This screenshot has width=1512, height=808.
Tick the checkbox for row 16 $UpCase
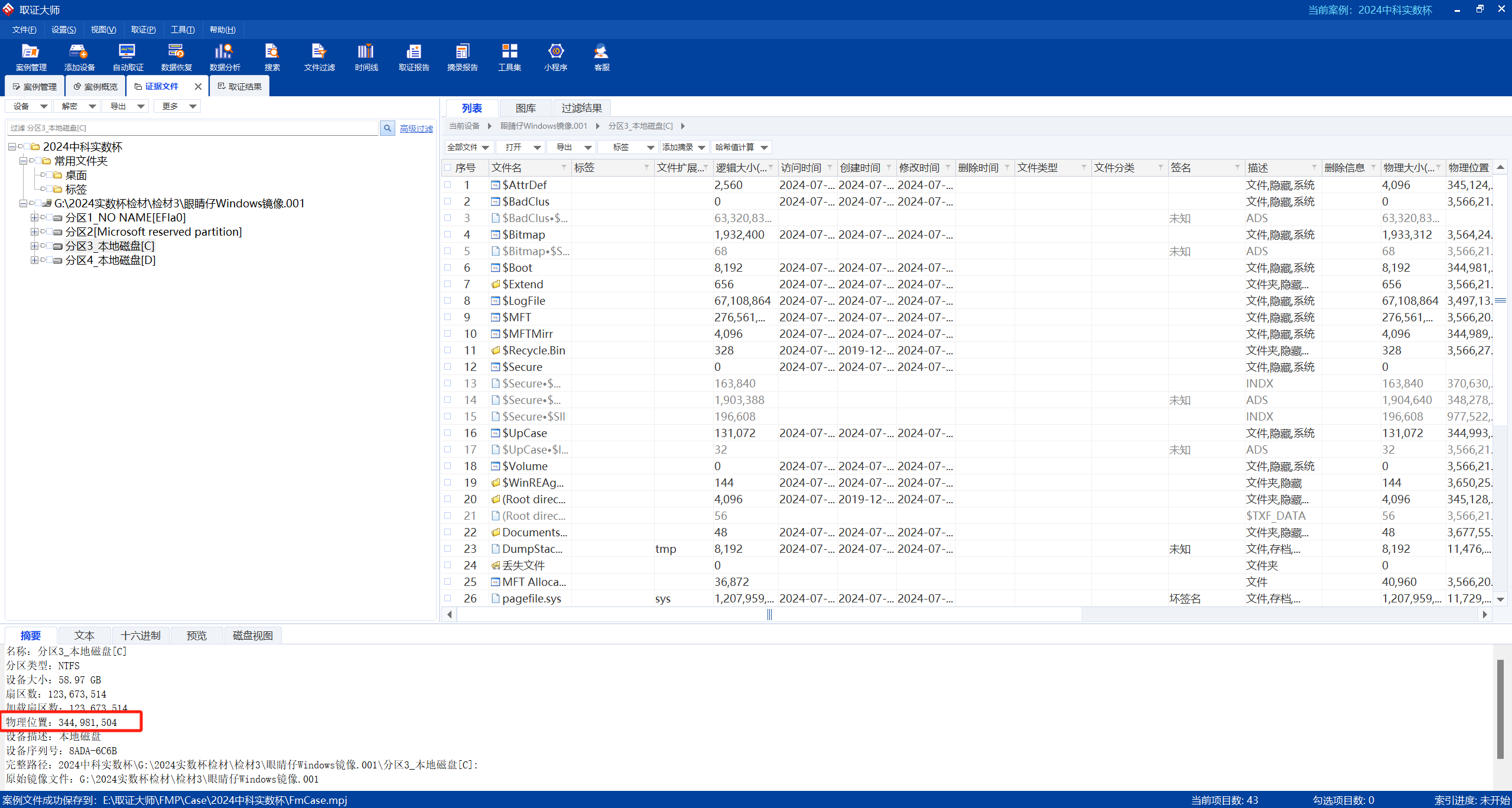pos(448,433)
